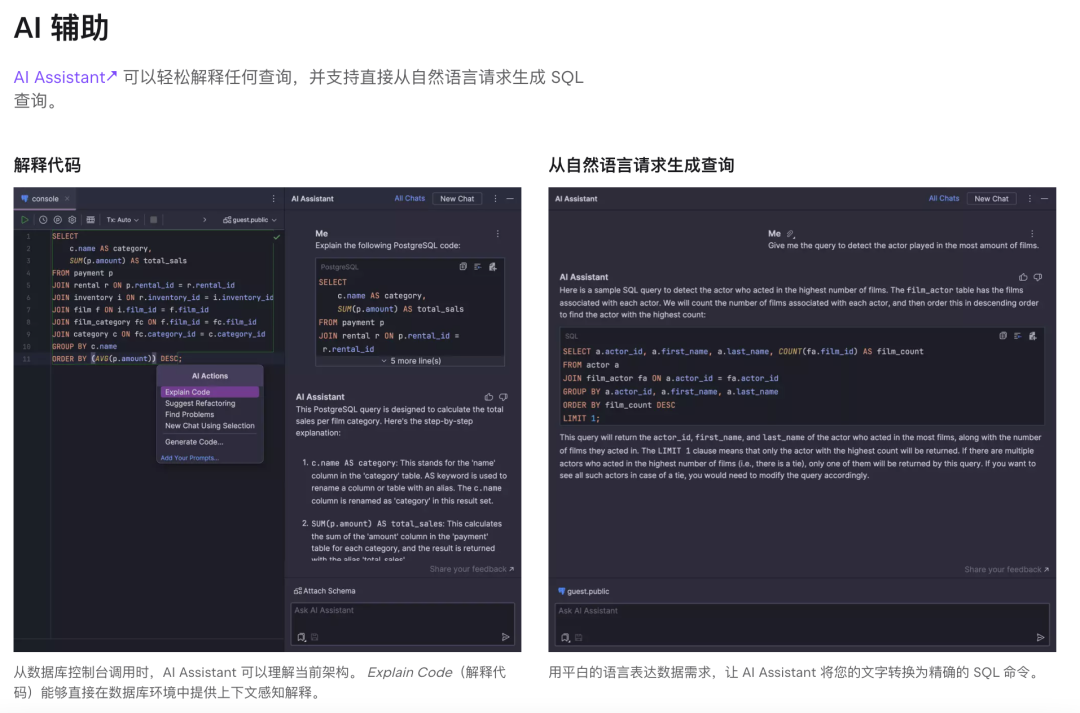
Task: Click the Stop square icon in console toolbar
Action: tap(154, 220)
